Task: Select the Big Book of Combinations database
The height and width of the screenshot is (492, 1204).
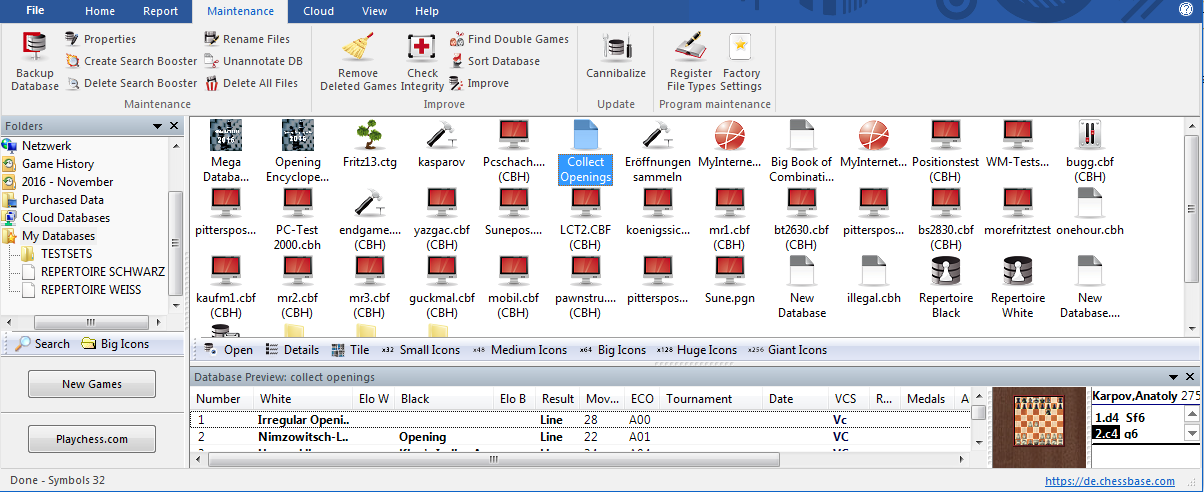Action: click(801, 150)
